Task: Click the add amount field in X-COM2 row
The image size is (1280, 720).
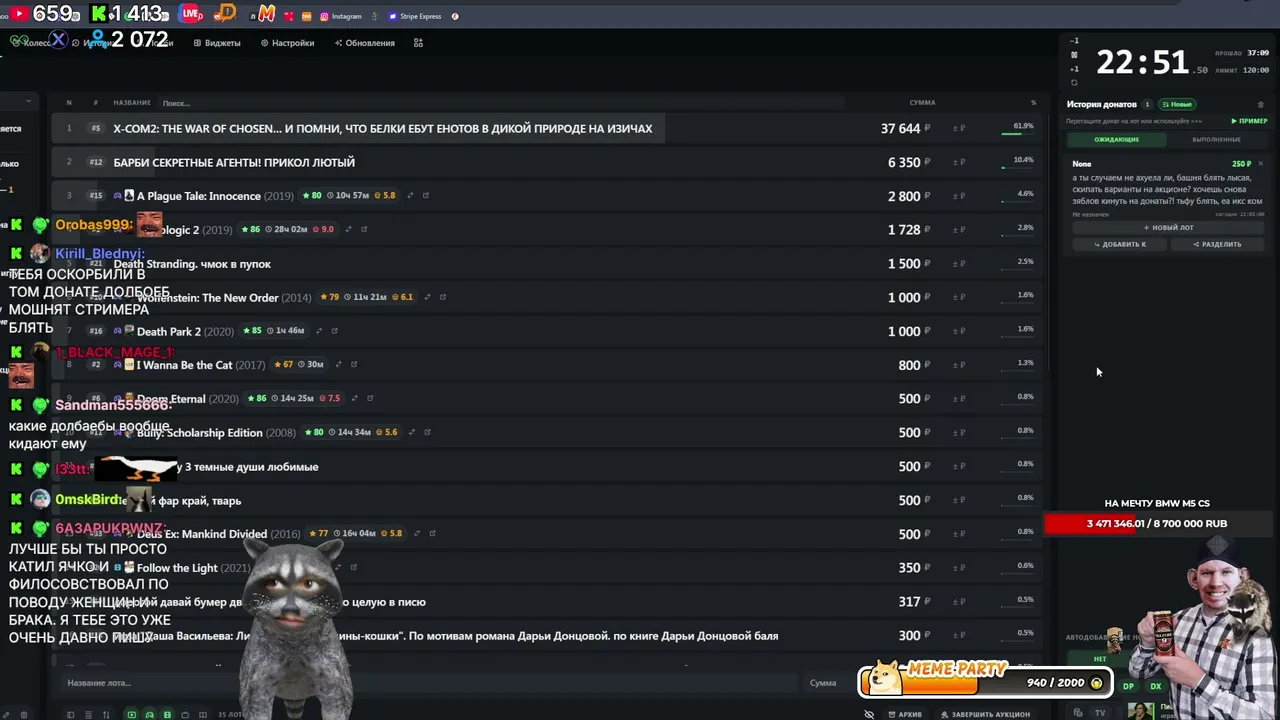Action: click(959, 128)
